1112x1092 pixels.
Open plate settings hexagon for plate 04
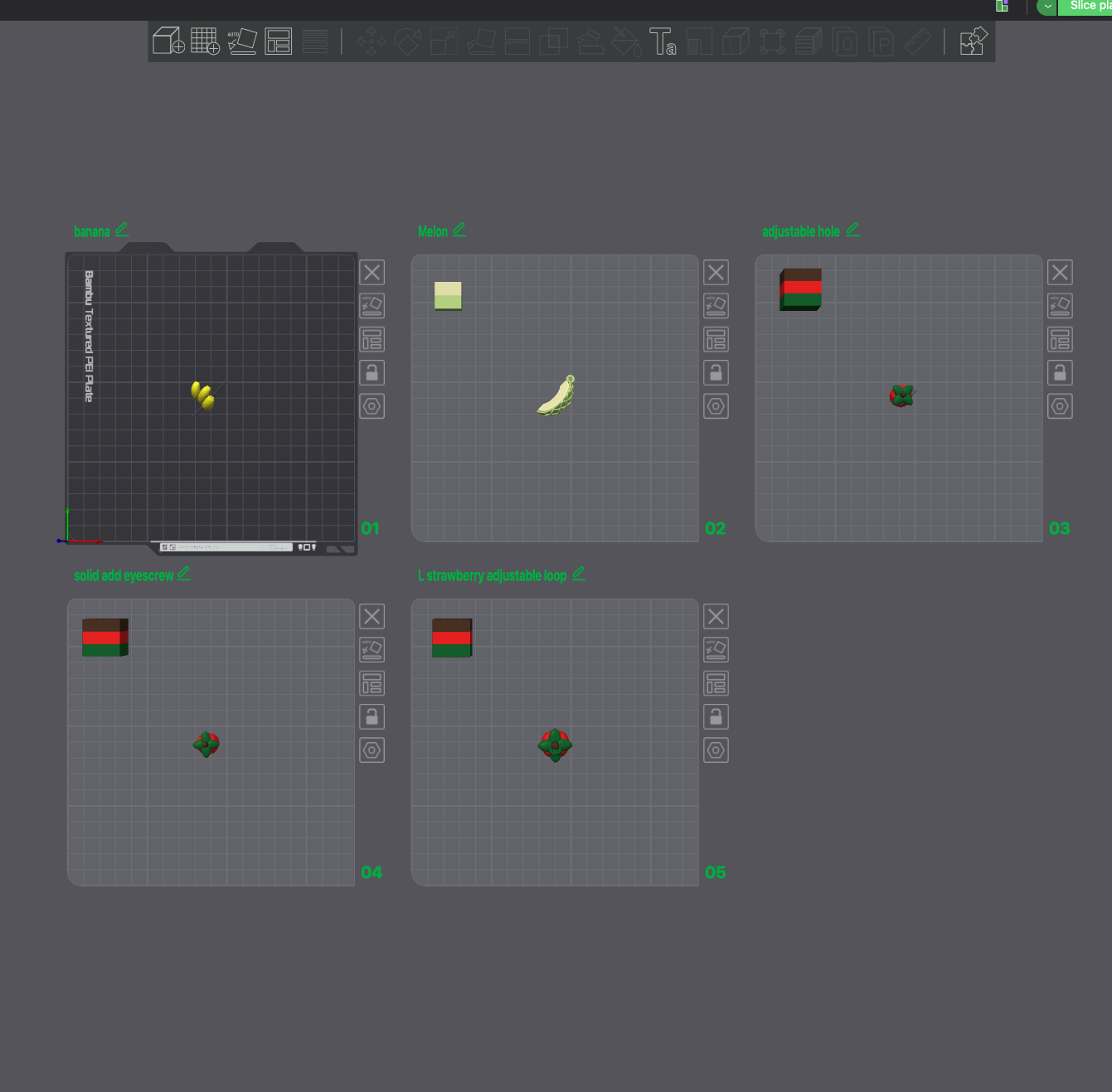coord(372,750)
